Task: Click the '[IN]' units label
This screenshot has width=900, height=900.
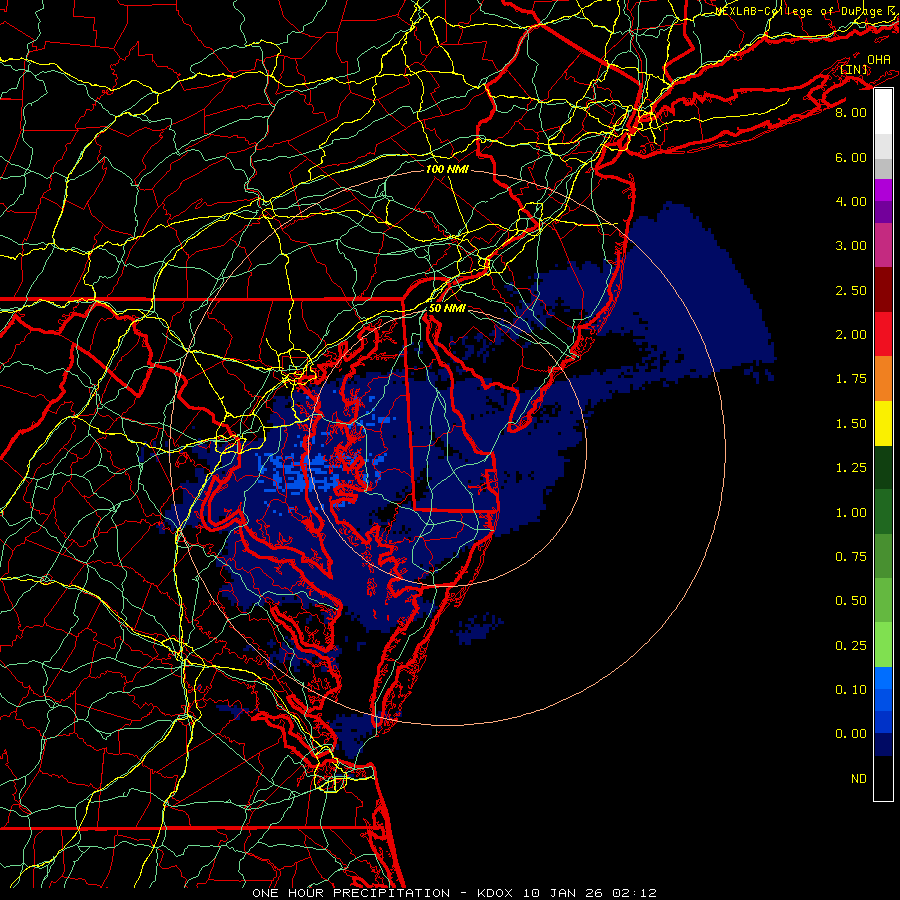Action: (x=854, y=69)
